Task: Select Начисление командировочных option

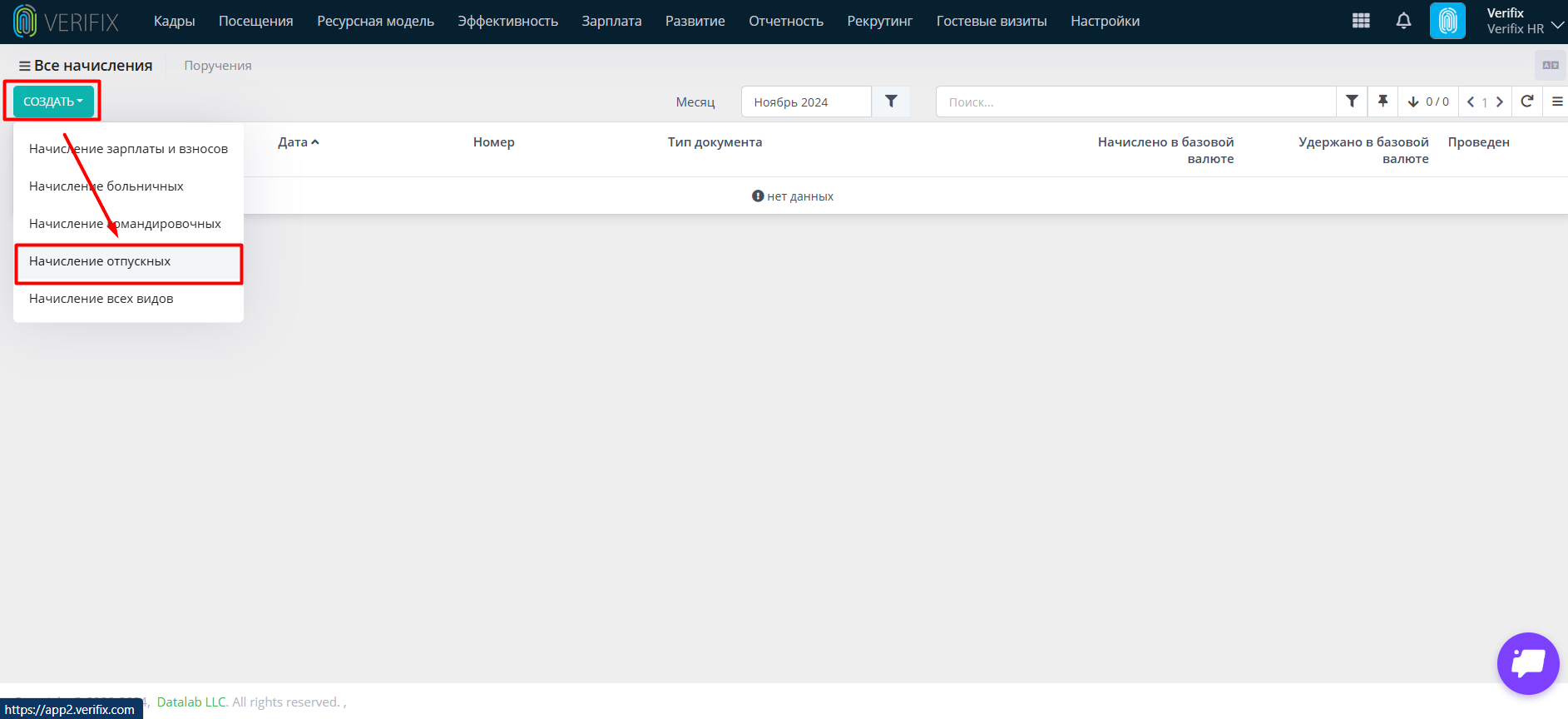Action: (x=128, y=224)
